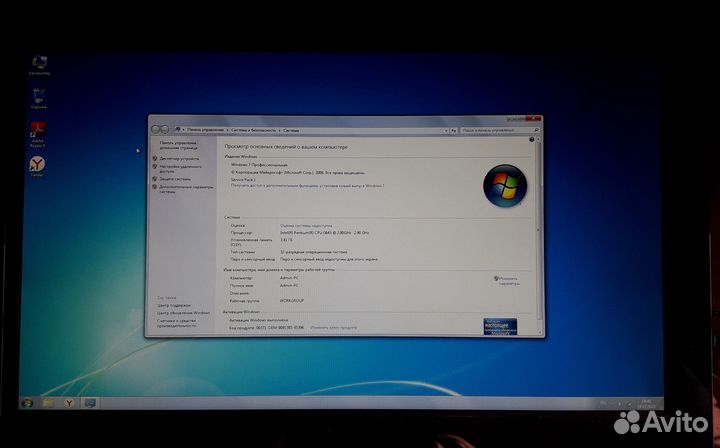The height and width of the screenshot is (448, 720).
Task: Open Настройка удаленного доступа link
Action: pos(180,168)
